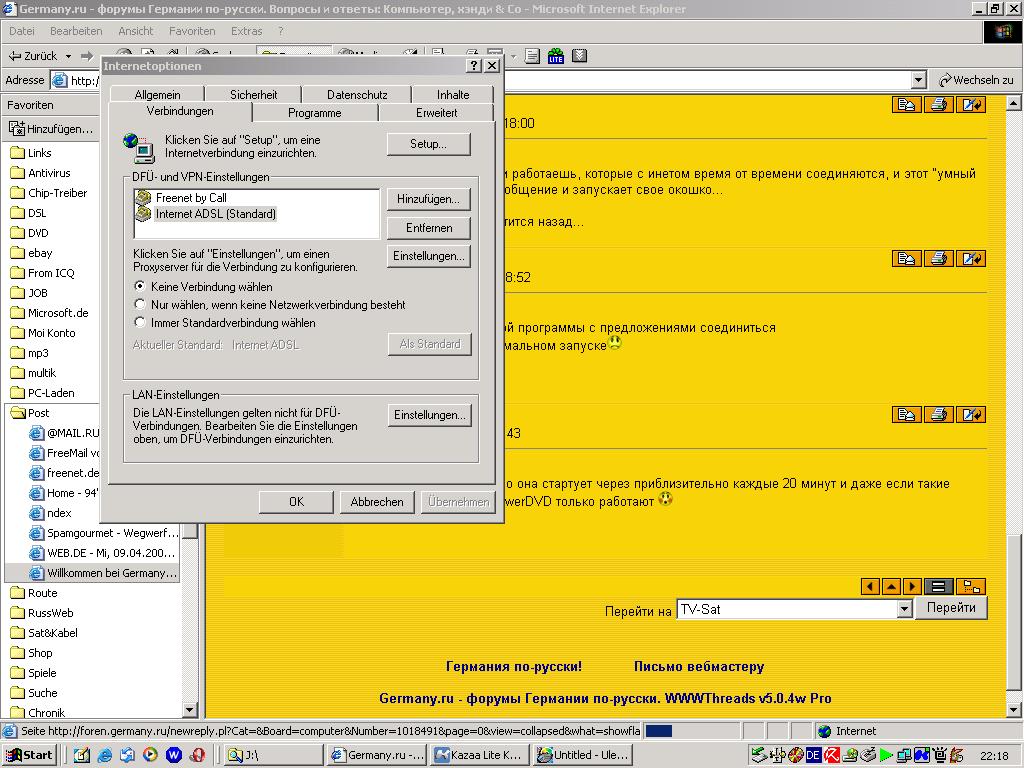The width and height of the screenshot is (1024, 768).
Task: Click reply icon on the second forum post
Action: 906,259
